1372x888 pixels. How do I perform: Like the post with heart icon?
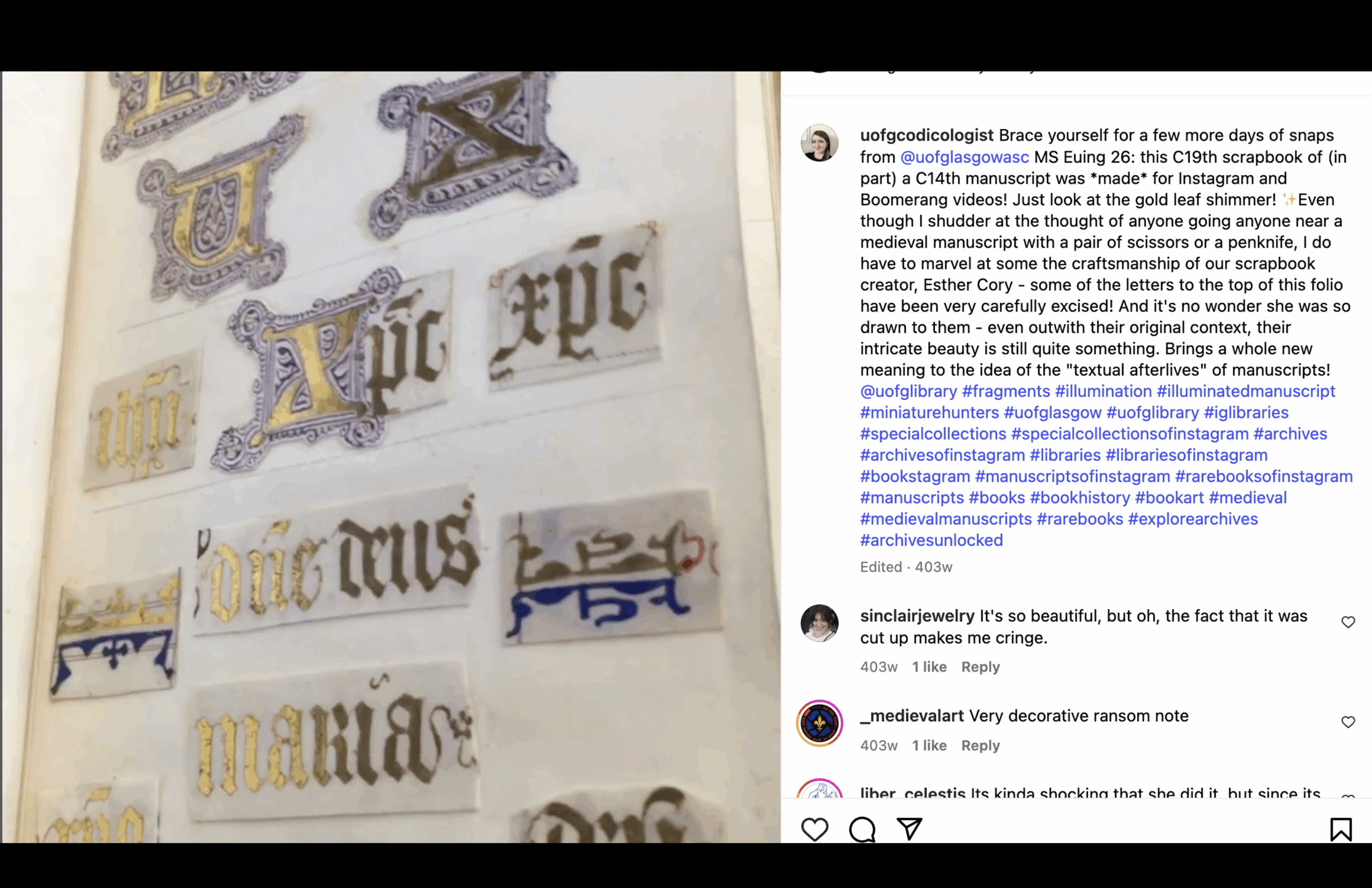pos(815,829)
